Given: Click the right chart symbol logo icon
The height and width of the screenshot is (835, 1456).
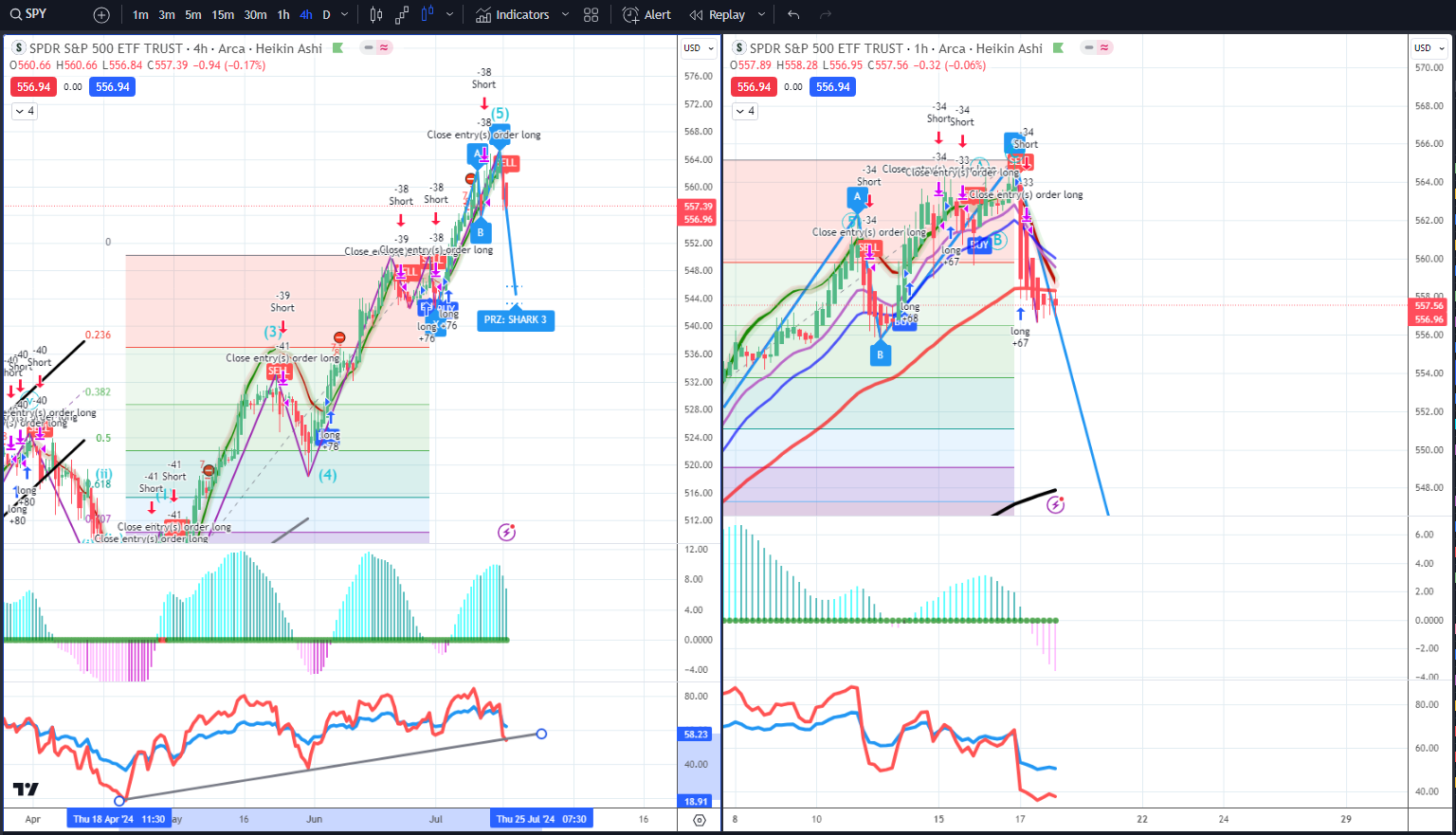Looking at the screenshot, I should [739, 48].
